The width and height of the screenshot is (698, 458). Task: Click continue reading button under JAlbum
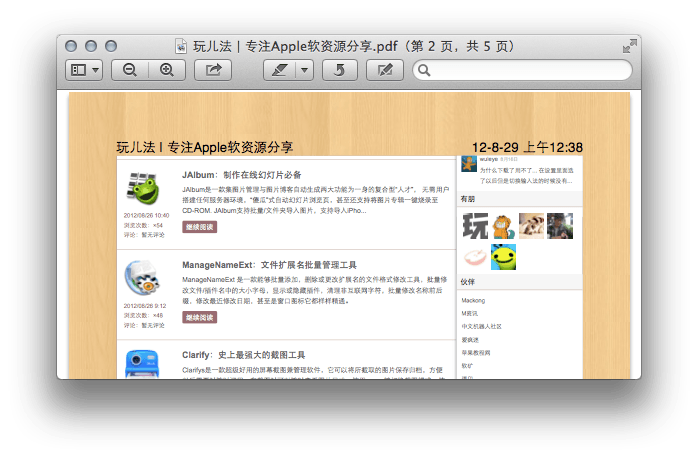coord(199,227)
